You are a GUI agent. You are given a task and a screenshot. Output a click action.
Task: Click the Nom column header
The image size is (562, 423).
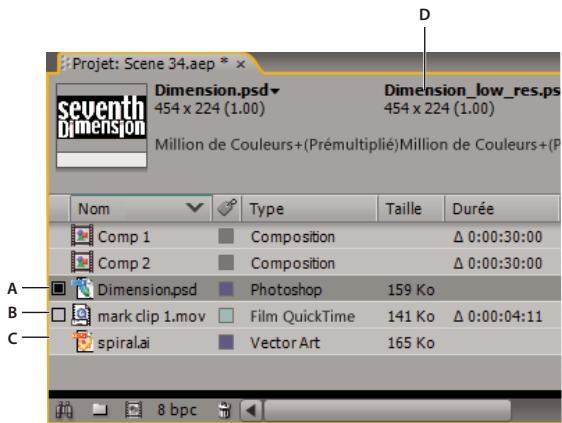click(x=140, y=208)
